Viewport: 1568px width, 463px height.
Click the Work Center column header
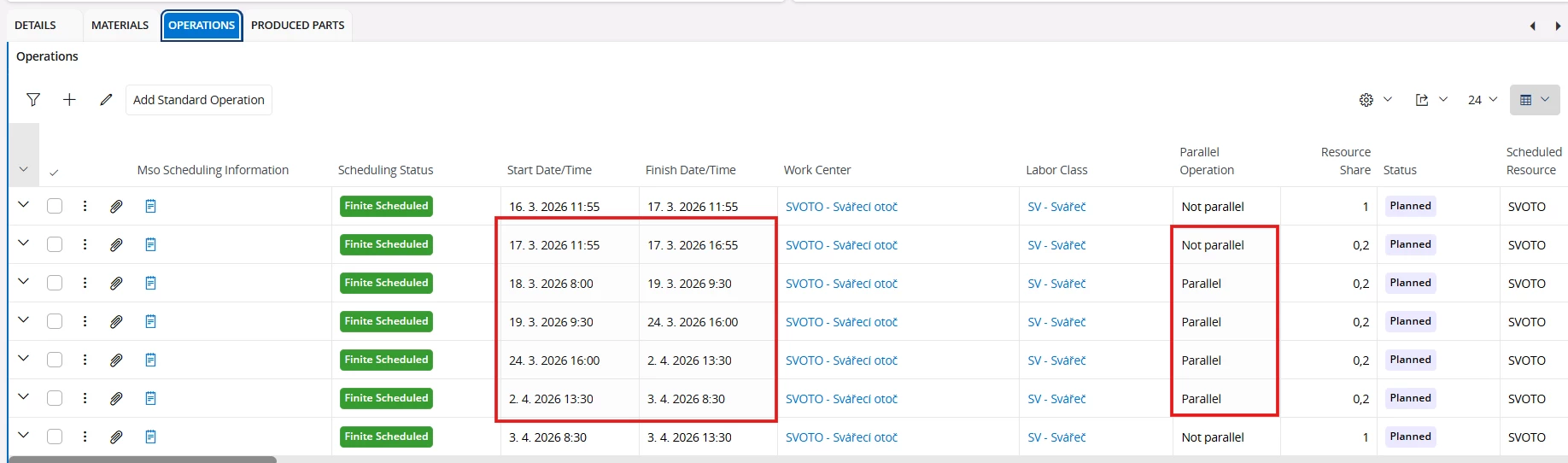click(x=817, y=170)
